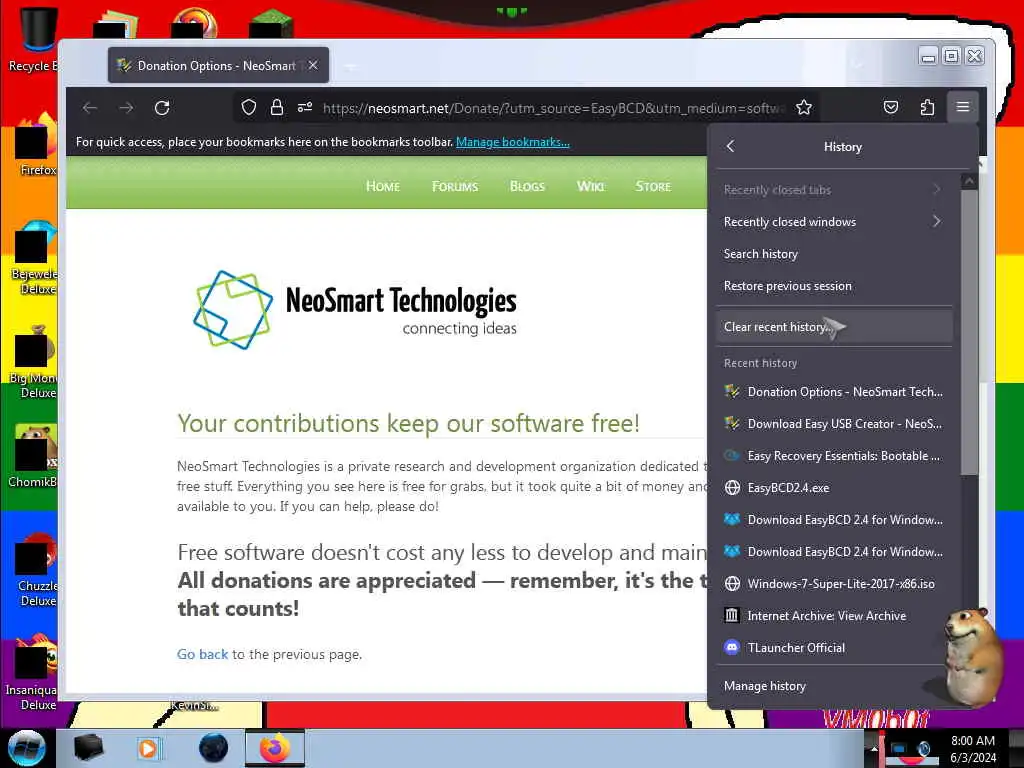This screenshot has height=768, width=1024.
Task: Close the Donation Options tab
Action: tap(313, 65)
